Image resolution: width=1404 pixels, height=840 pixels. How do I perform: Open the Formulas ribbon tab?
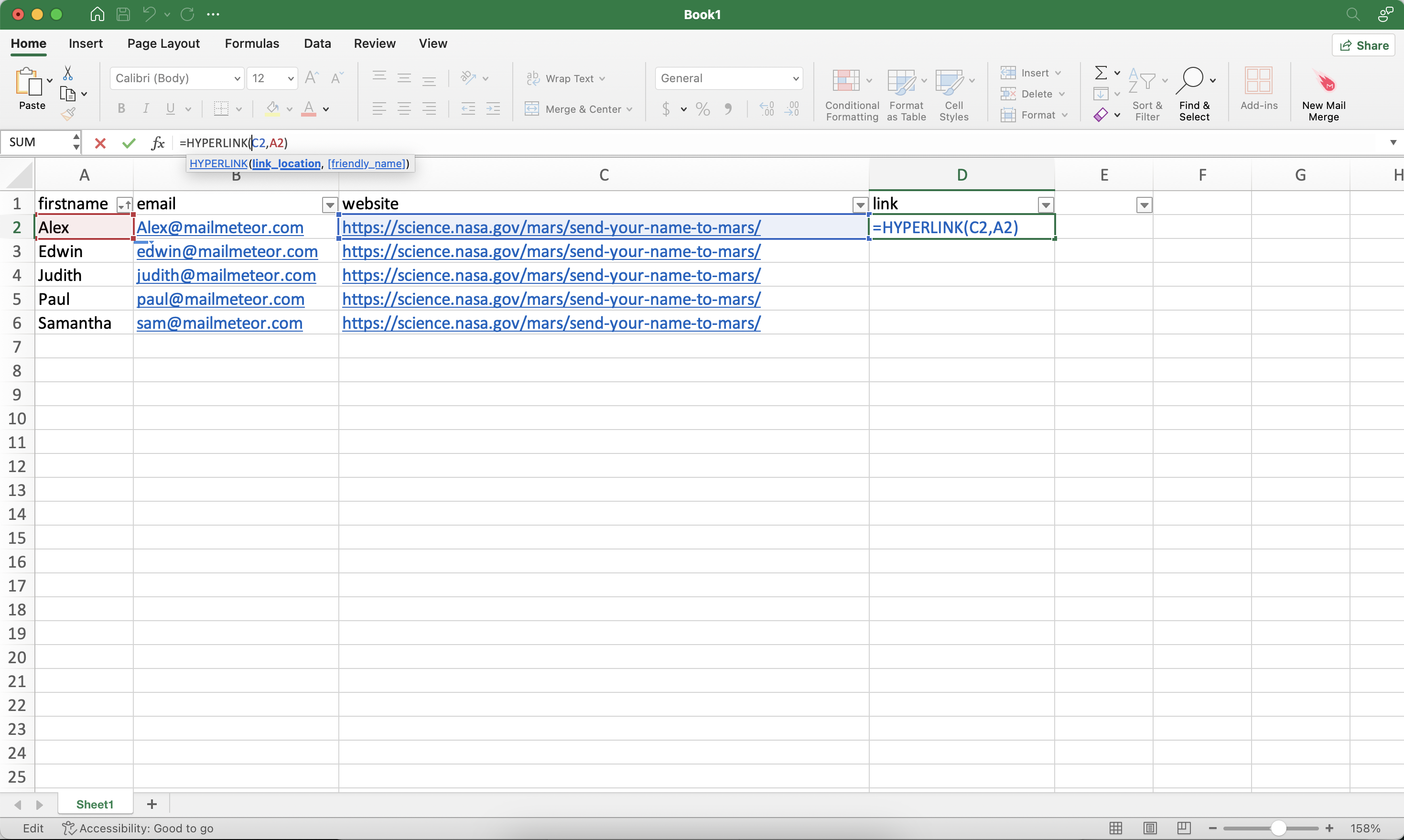pyautogui.click(x=252, y=43)
